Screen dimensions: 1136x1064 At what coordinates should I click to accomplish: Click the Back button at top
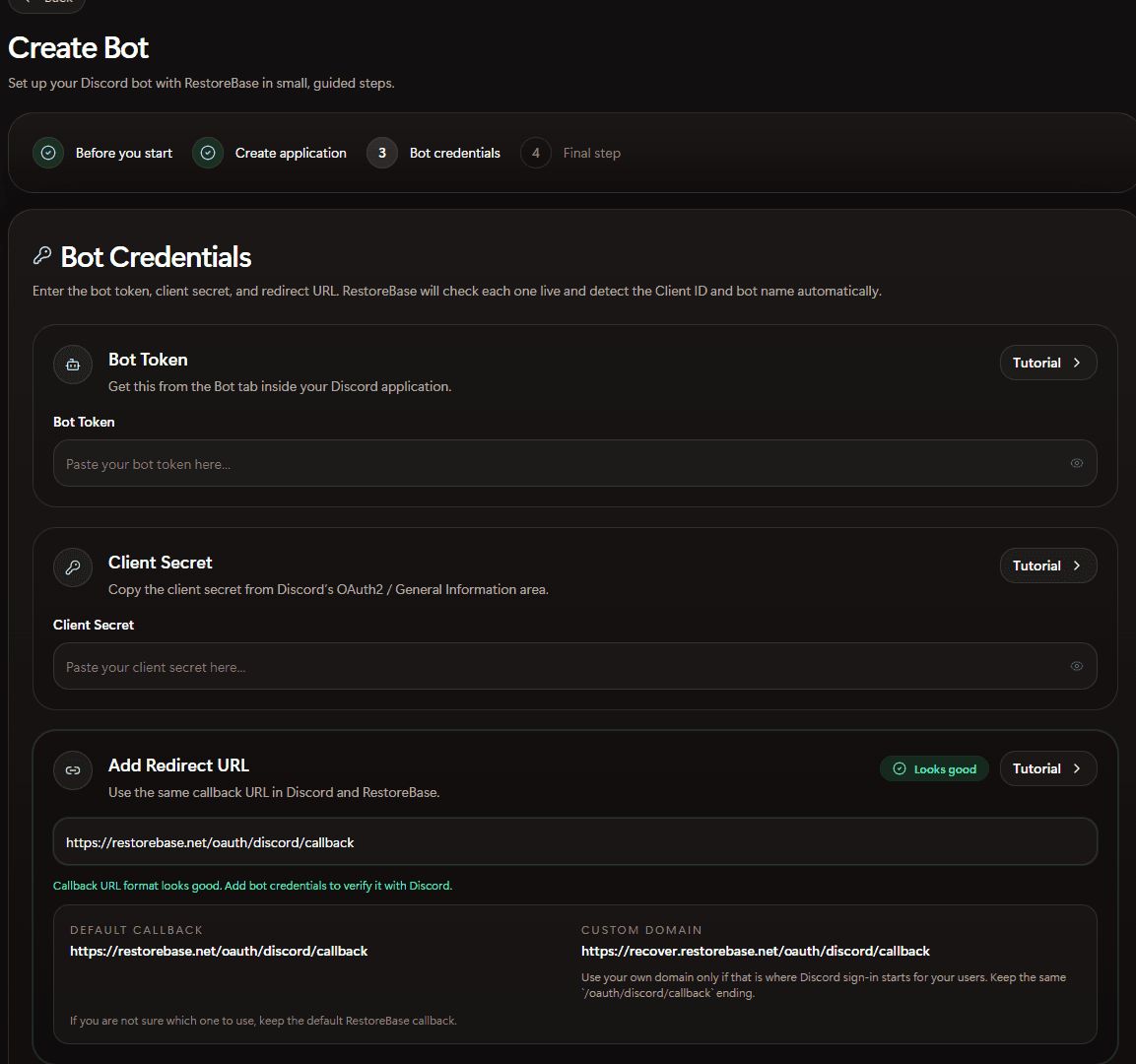[46, 3]
